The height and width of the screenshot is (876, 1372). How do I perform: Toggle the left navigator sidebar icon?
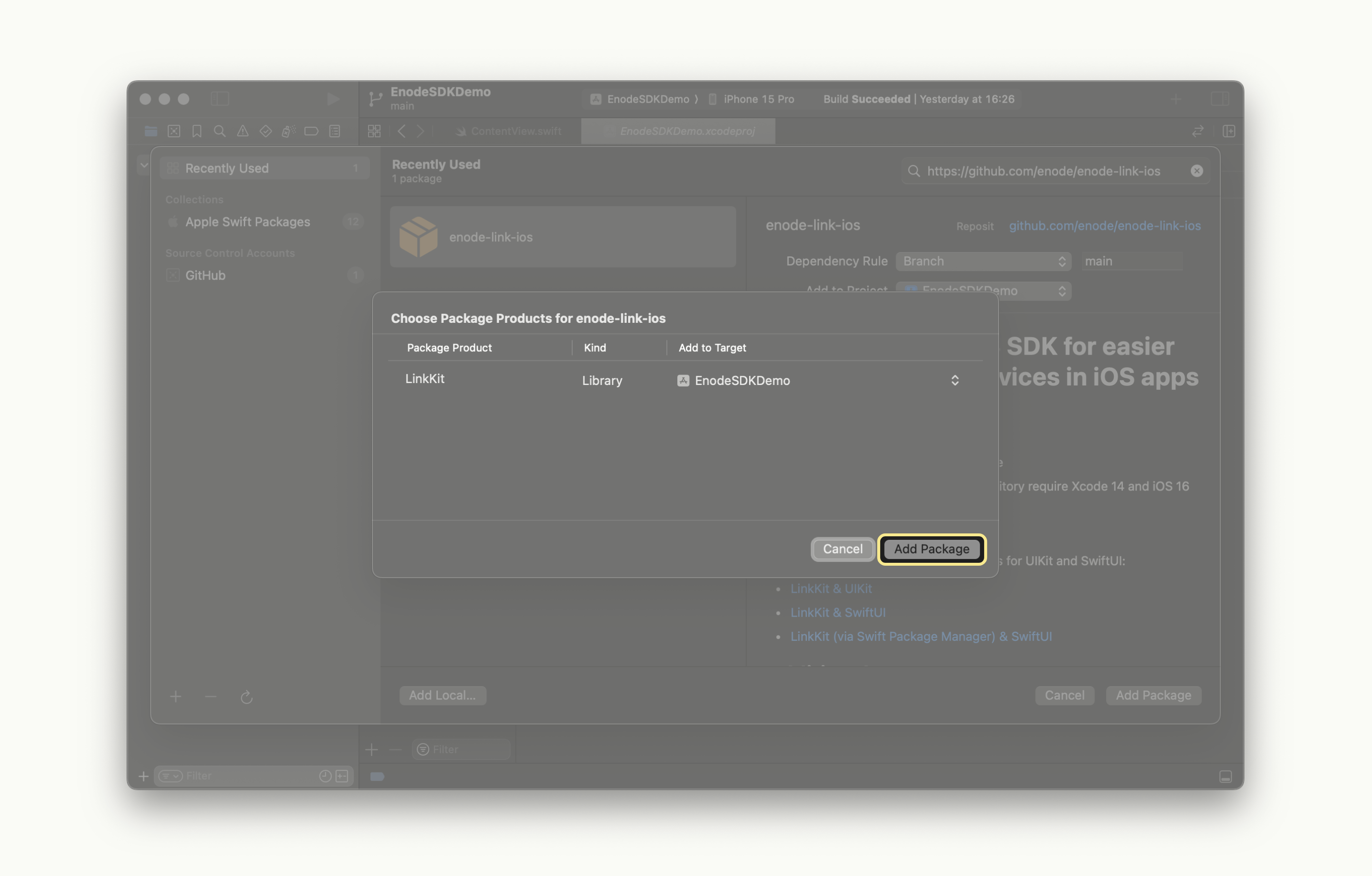point(219,99)
